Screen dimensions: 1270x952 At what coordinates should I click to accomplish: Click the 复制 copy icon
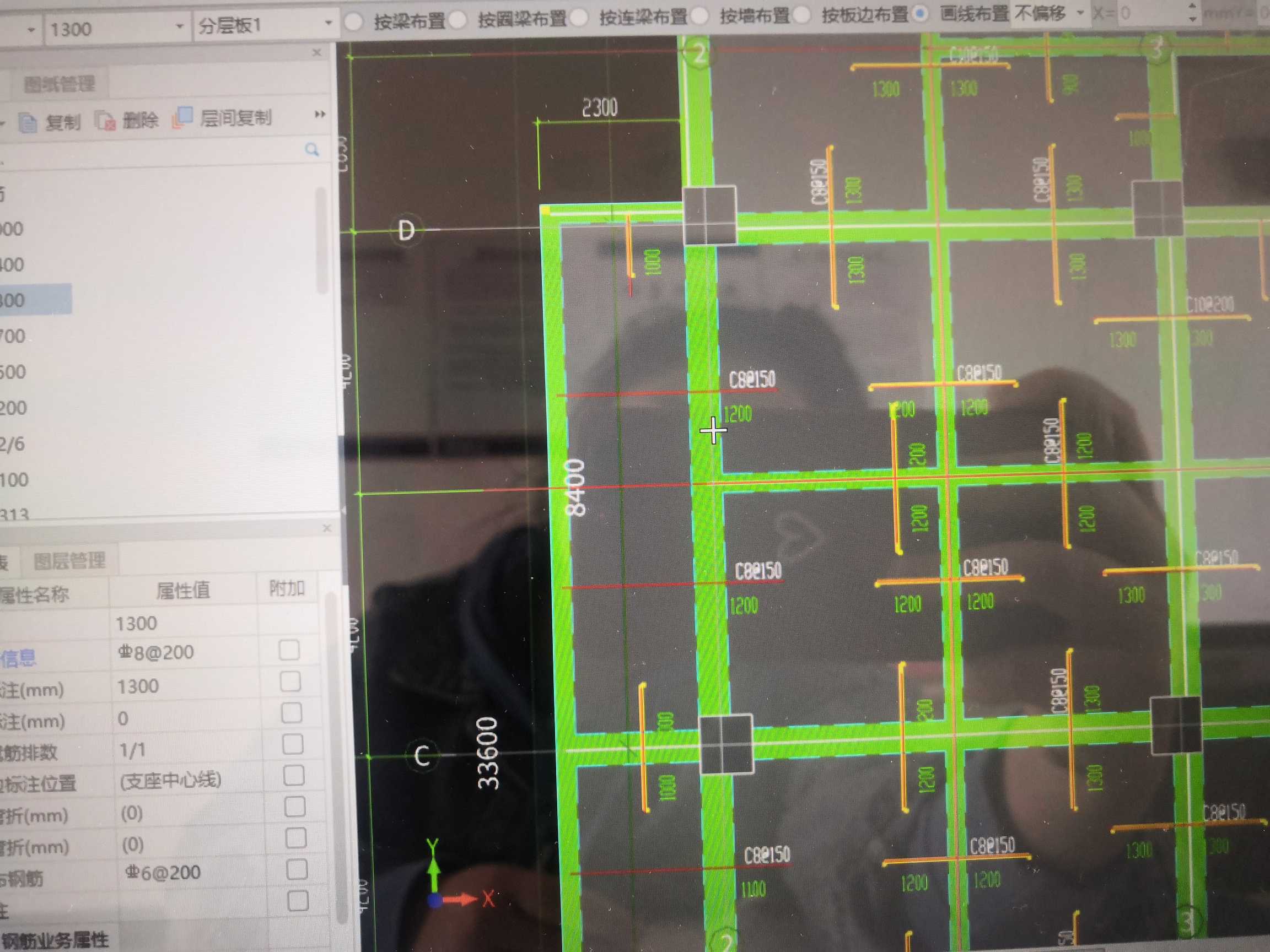28,123
